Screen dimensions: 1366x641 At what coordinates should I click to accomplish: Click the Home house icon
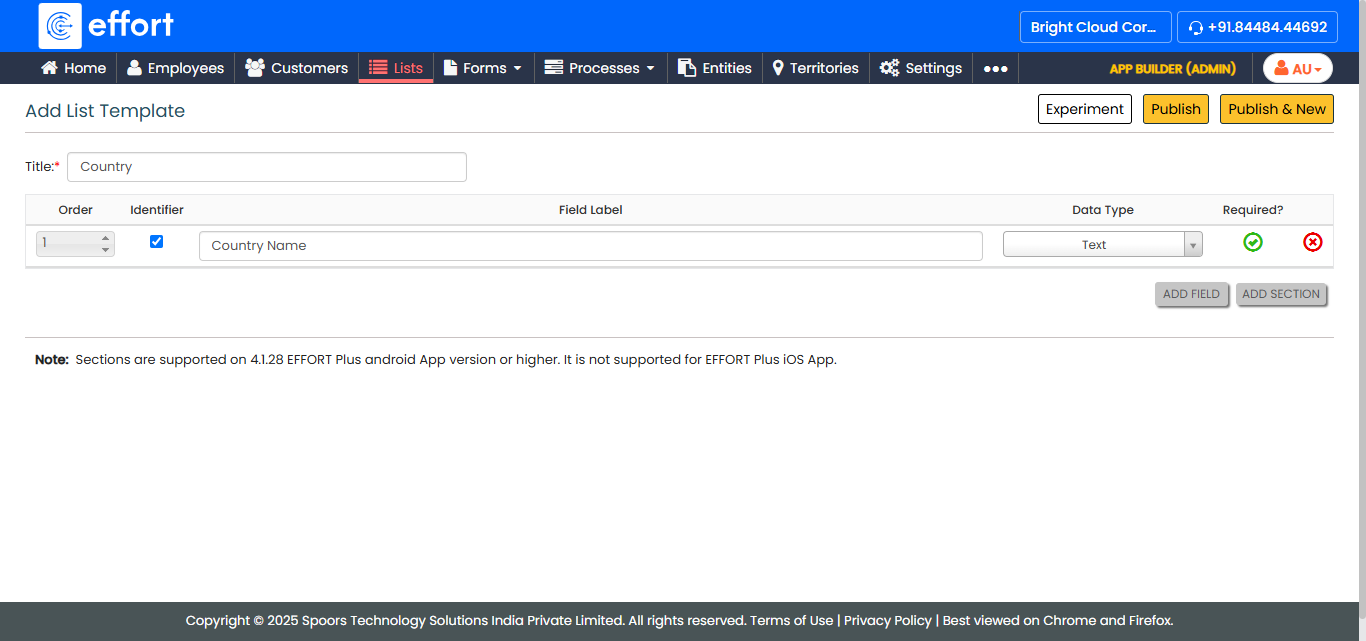pyautogui.click(x=49, y=68)
